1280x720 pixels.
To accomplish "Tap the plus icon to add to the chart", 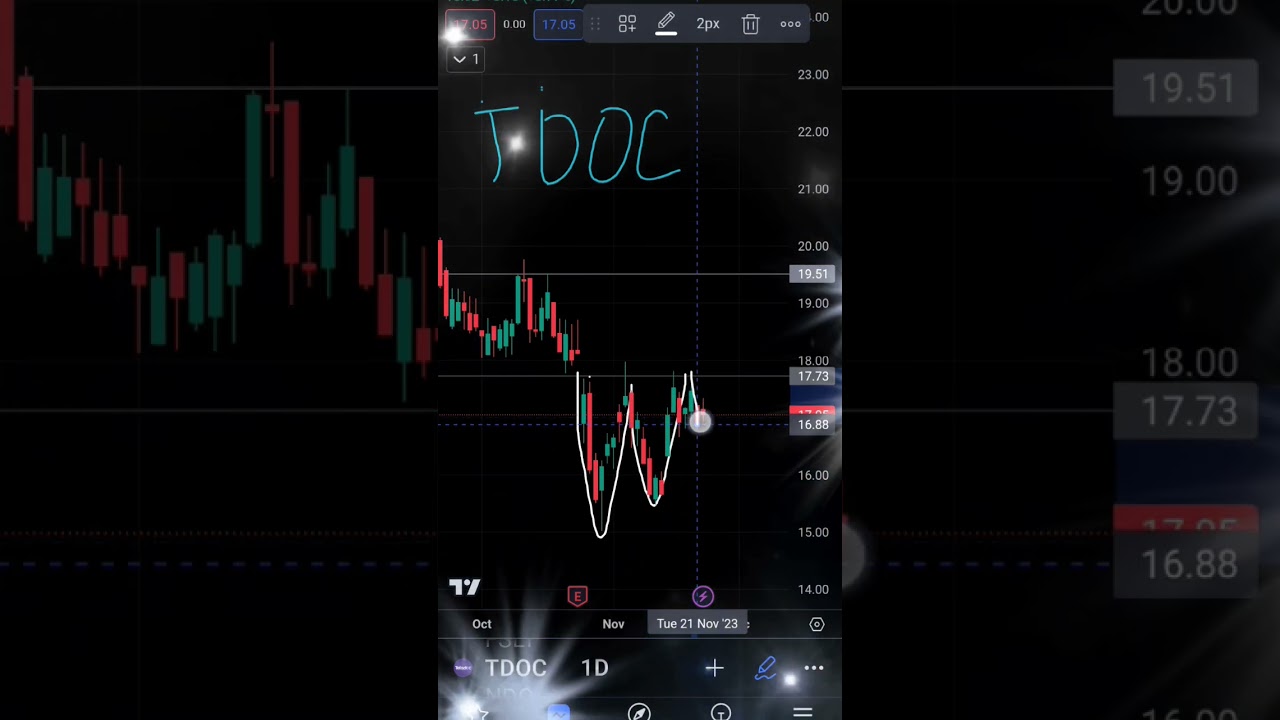I will click(714, 668).
